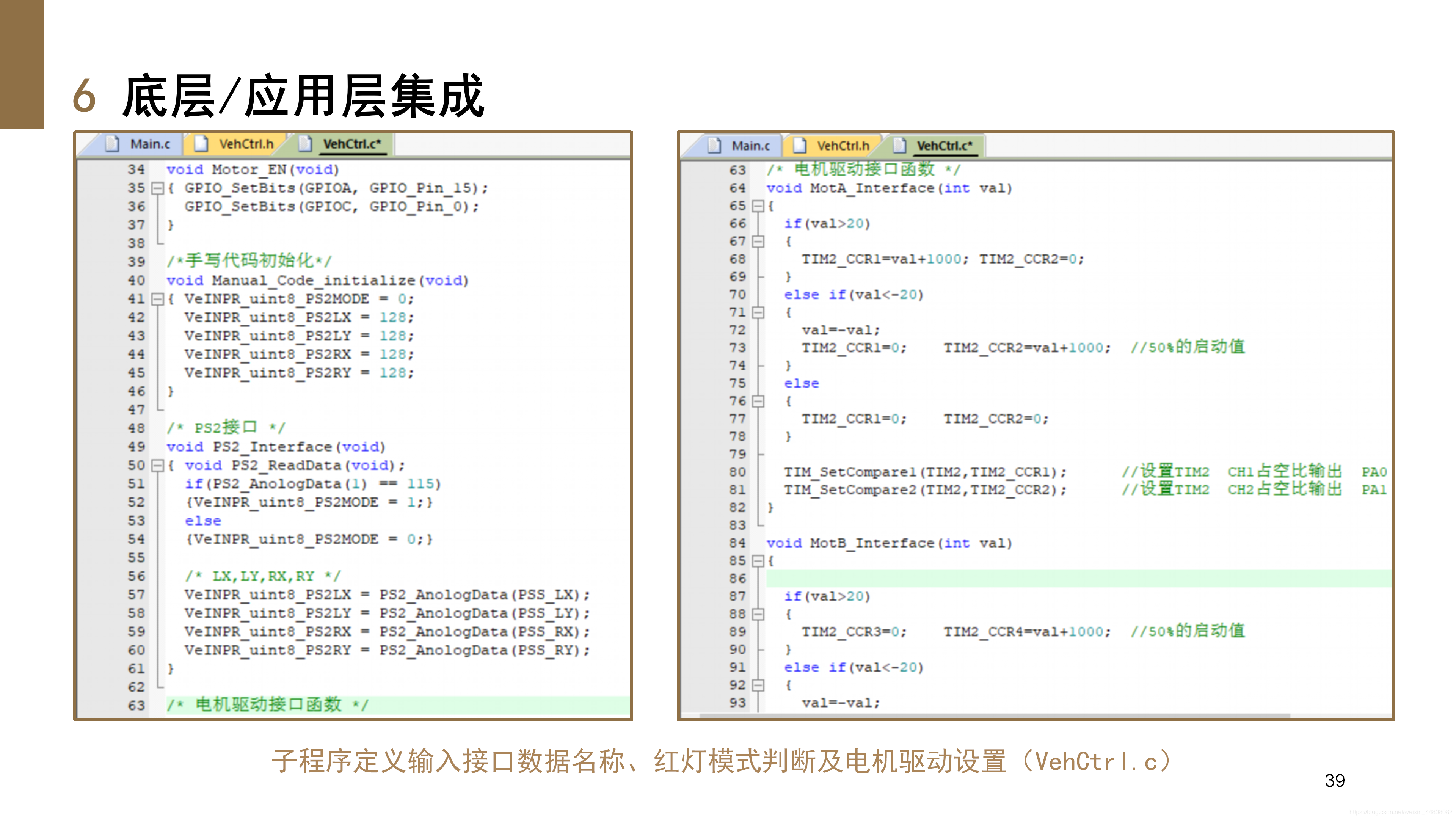Click 'TIM_SetCompare1(TIM2,TIM2_CCR1);' line 80
This screenshot has height=819, width=1456.
[925, 472]
